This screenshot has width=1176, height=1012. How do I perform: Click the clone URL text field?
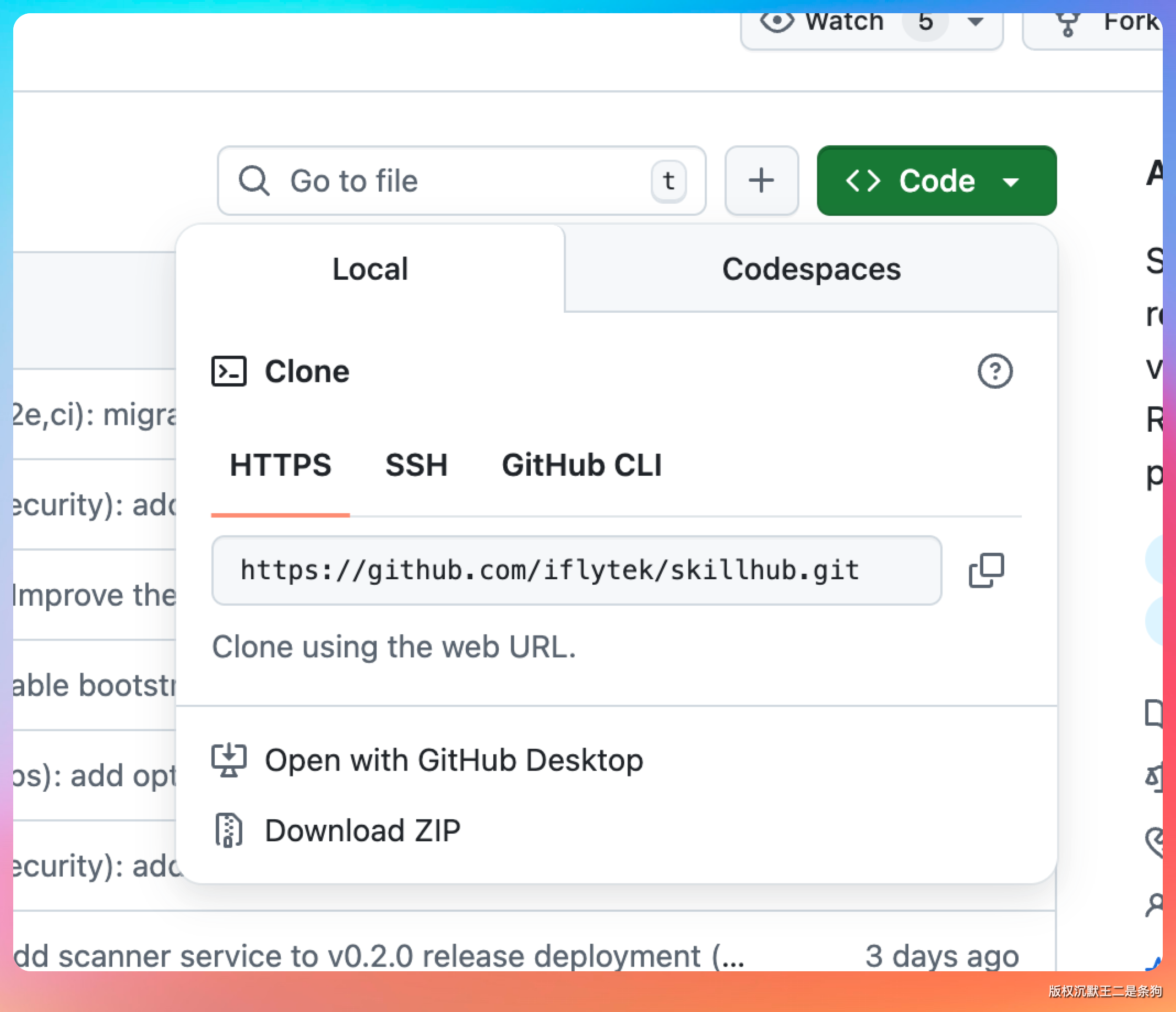click(576, 570)
